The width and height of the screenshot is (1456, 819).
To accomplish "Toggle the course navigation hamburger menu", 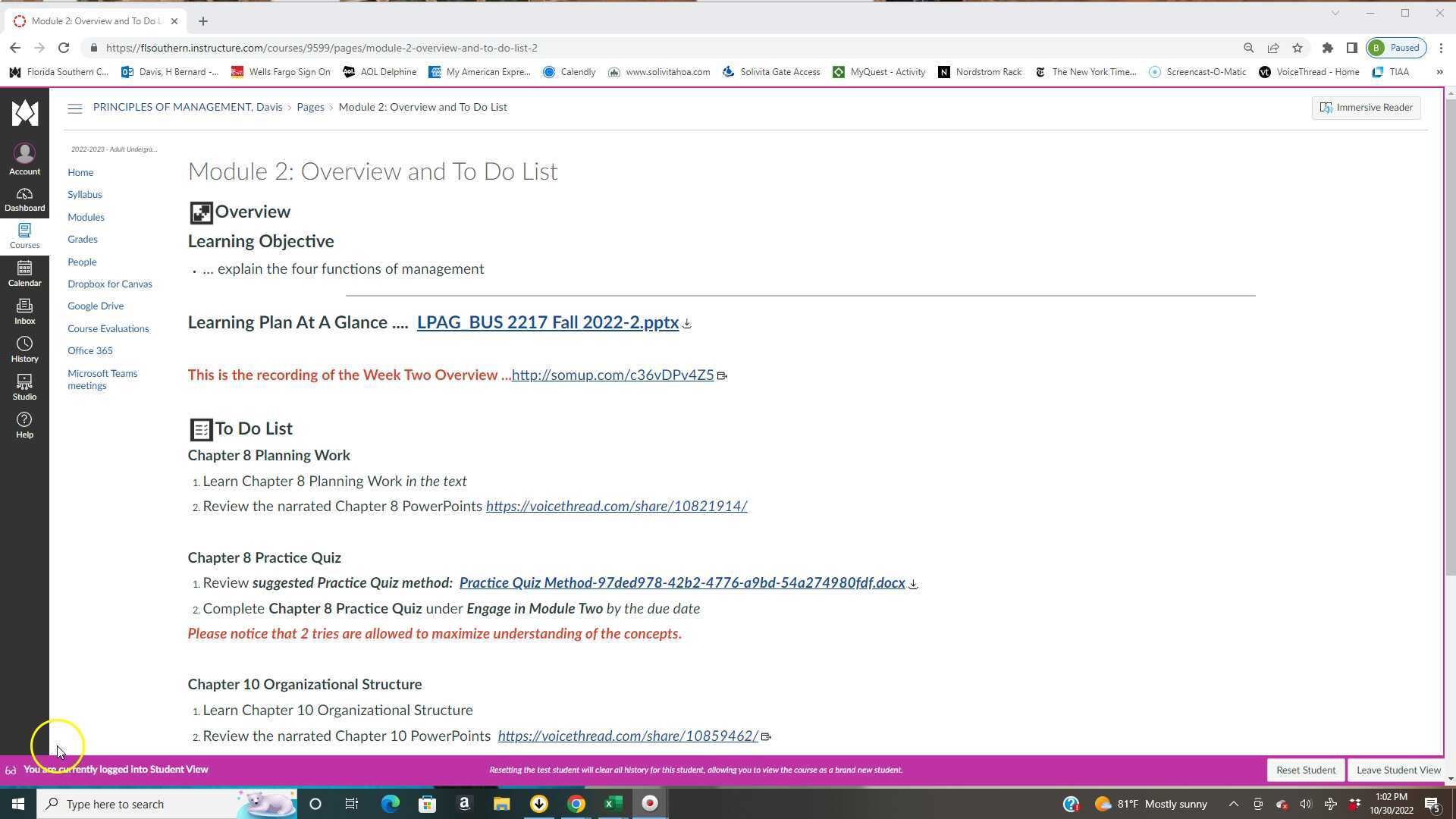I will point(74,108).
